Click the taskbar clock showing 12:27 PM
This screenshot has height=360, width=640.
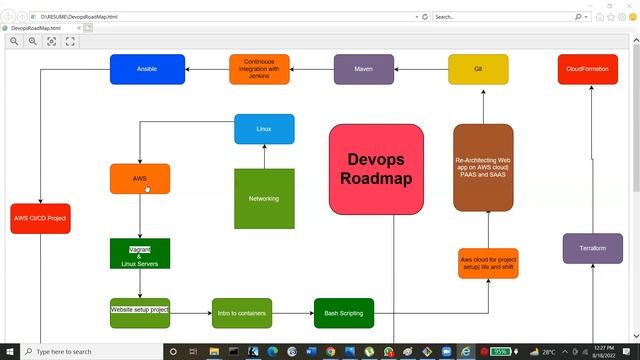click(x=604, y=351)
